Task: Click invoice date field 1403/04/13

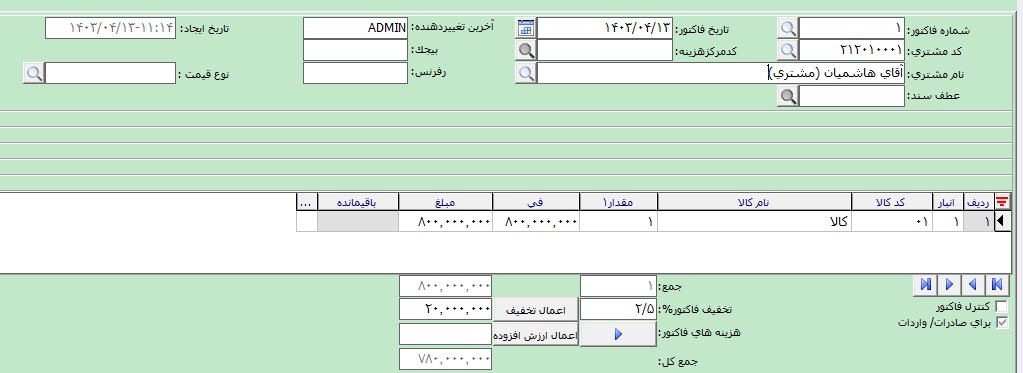Action: click(x=604, y=28)
